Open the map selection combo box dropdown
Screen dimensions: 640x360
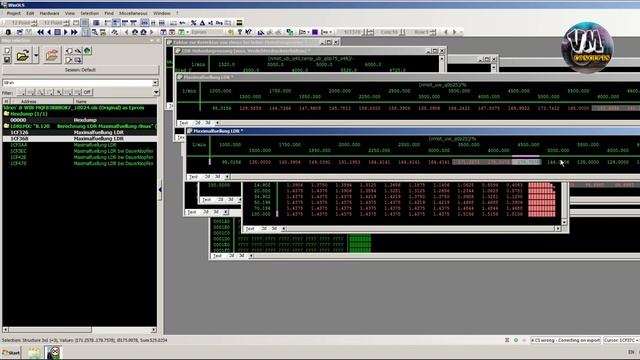pos(155,83)
